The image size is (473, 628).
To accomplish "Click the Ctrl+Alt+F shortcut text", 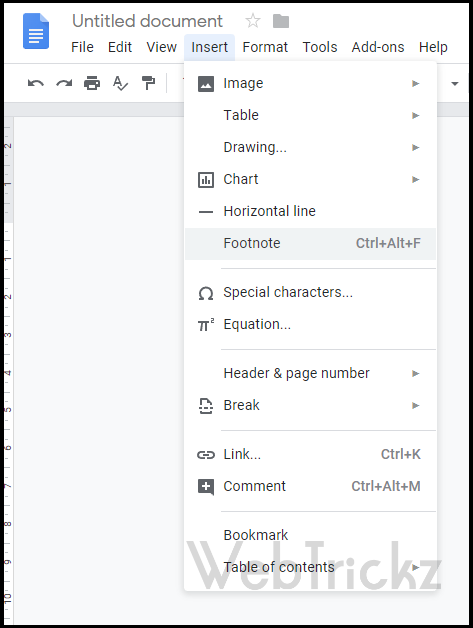I will (388, 243).
